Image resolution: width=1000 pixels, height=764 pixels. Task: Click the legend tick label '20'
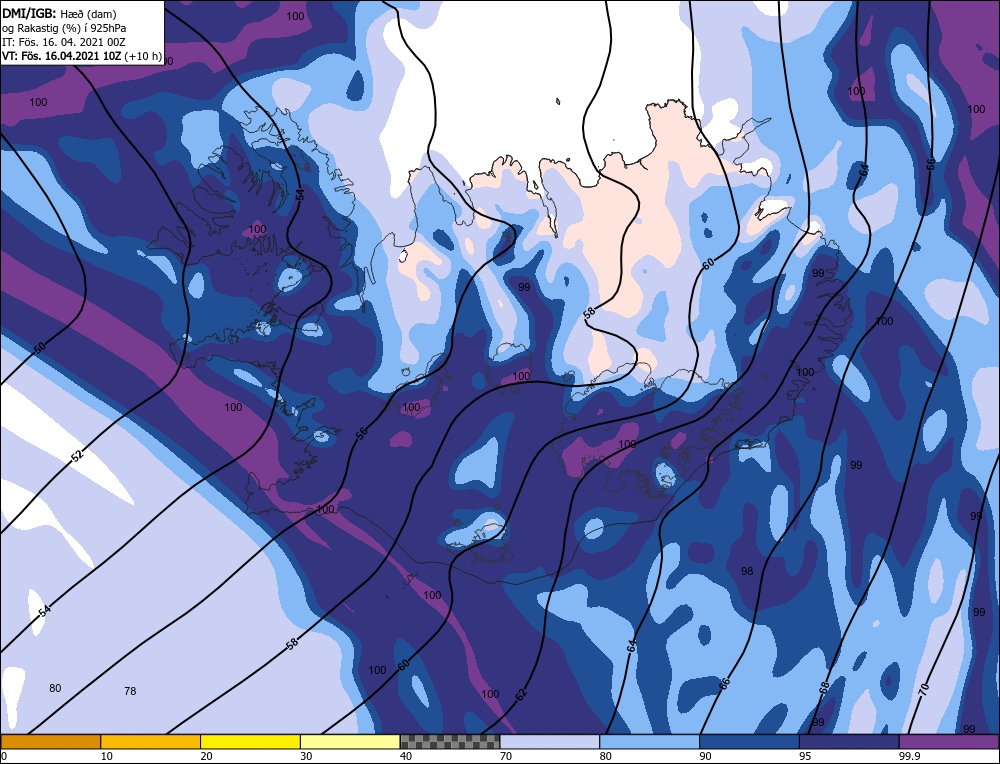point(206,756)
